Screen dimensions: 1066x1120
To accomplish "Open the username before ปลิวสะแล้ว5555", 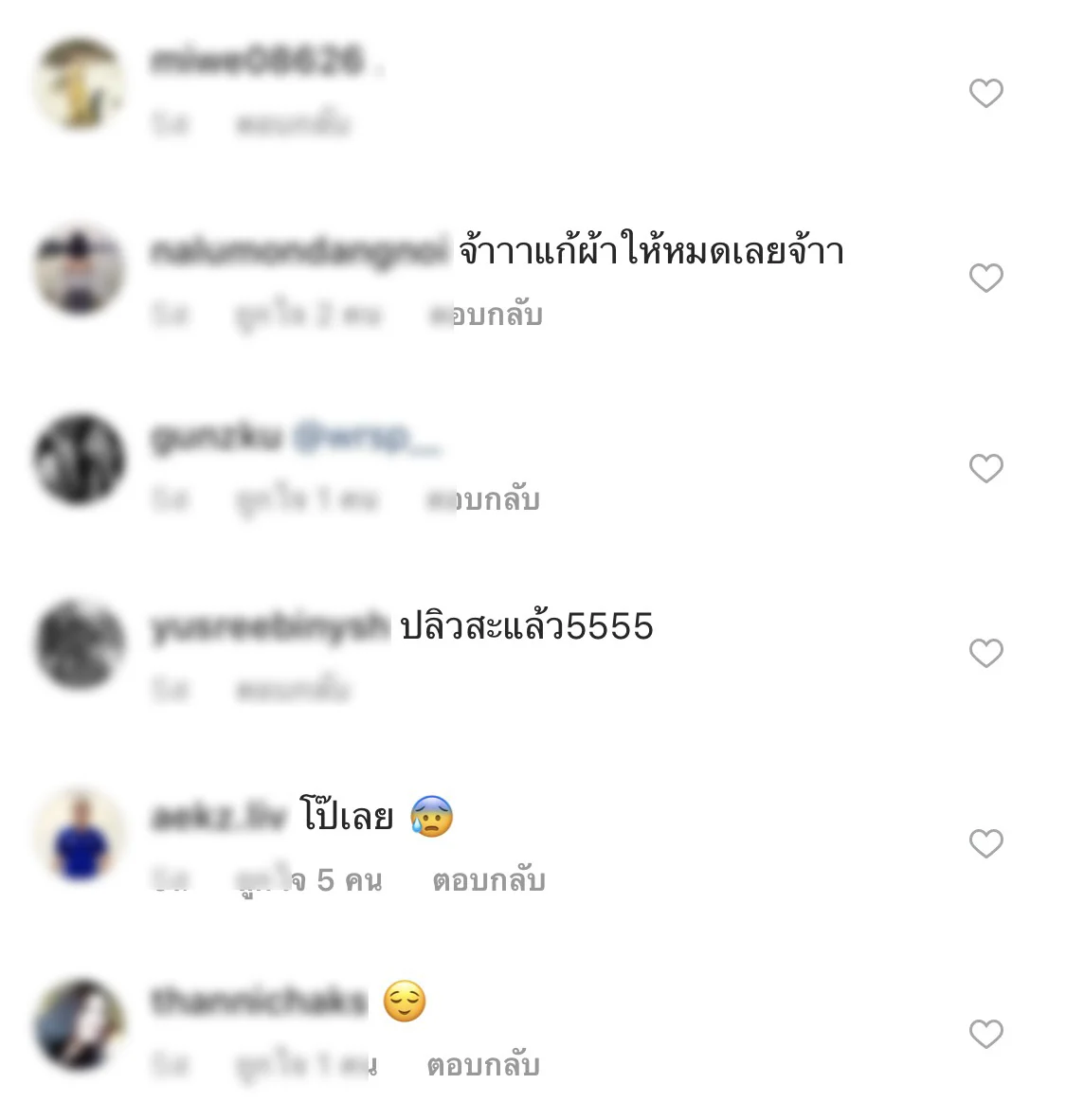I will tap(270, 627).
